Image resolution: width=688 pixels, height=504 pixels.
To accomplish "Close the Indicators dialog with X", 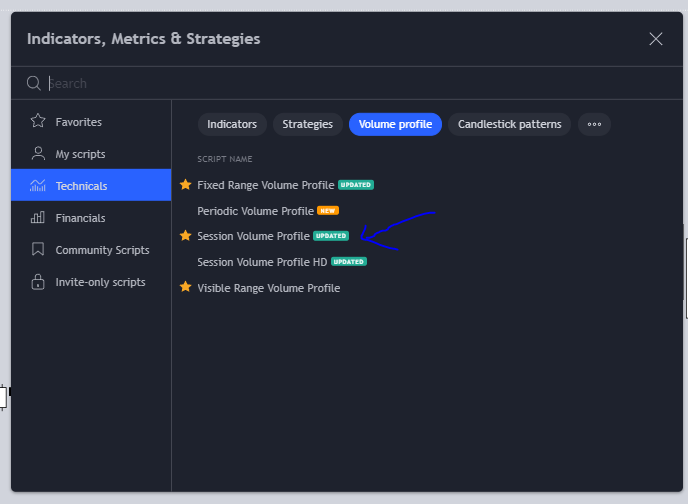I will click(656, 39).
